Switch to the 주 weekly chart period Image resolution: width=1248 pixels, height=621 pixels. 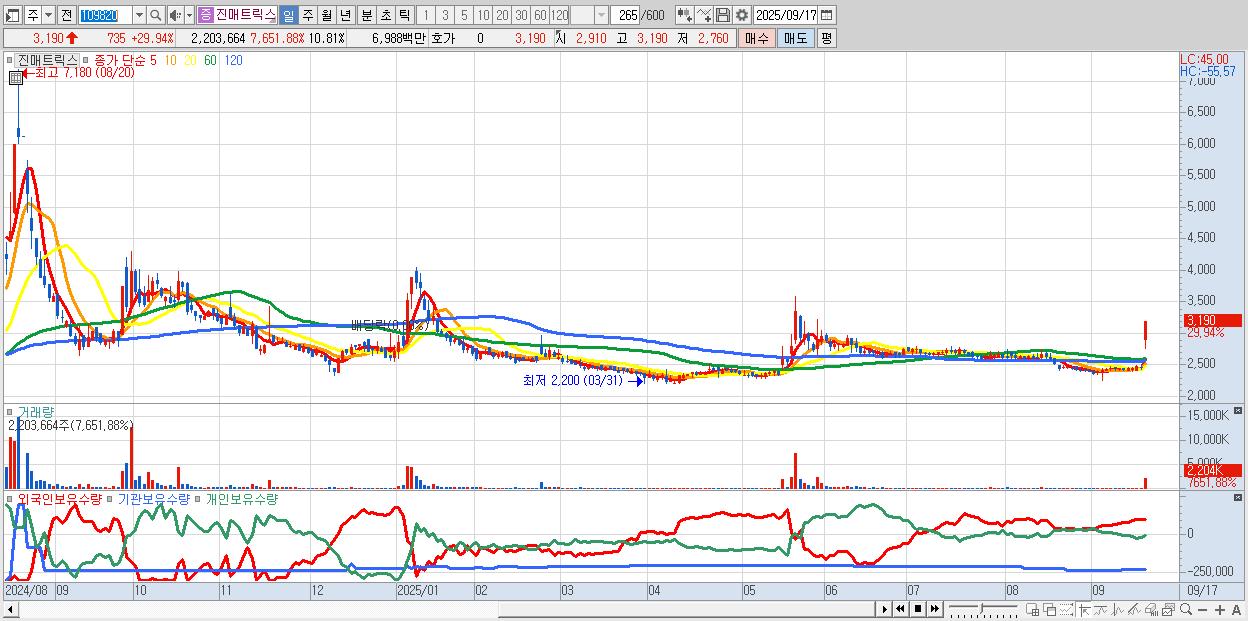coord(307,15)
